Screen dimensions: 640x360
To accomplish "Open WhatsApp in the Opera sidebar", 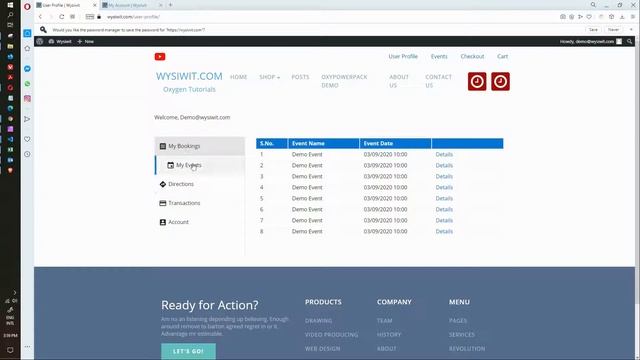I will click(x=27, y=84).
